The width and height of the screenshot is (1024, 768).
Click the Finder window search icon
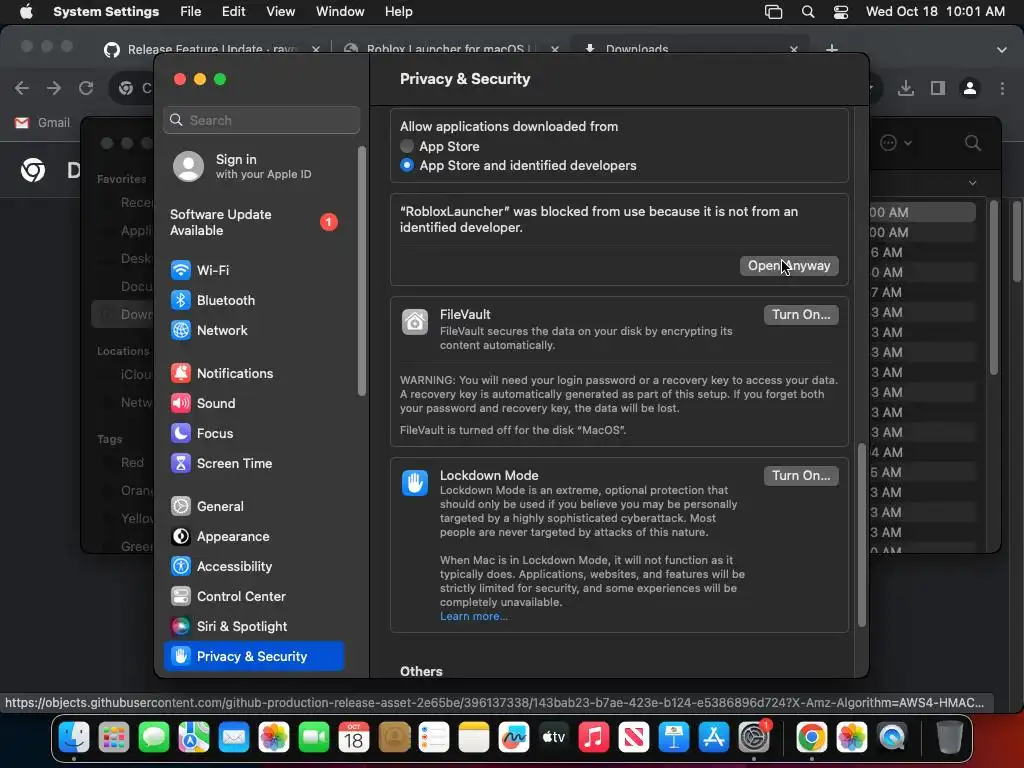(x=972, y=142)
